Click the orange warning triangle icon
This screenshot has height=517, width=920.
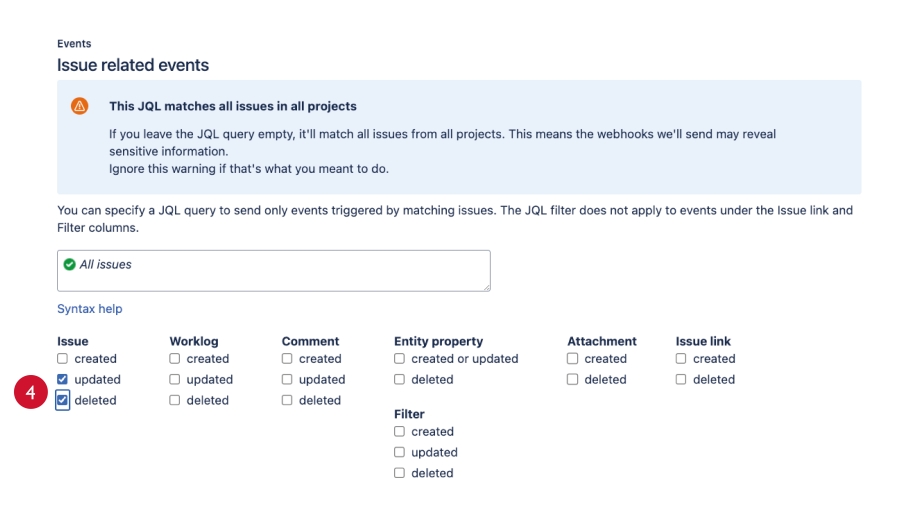(80, 106)
